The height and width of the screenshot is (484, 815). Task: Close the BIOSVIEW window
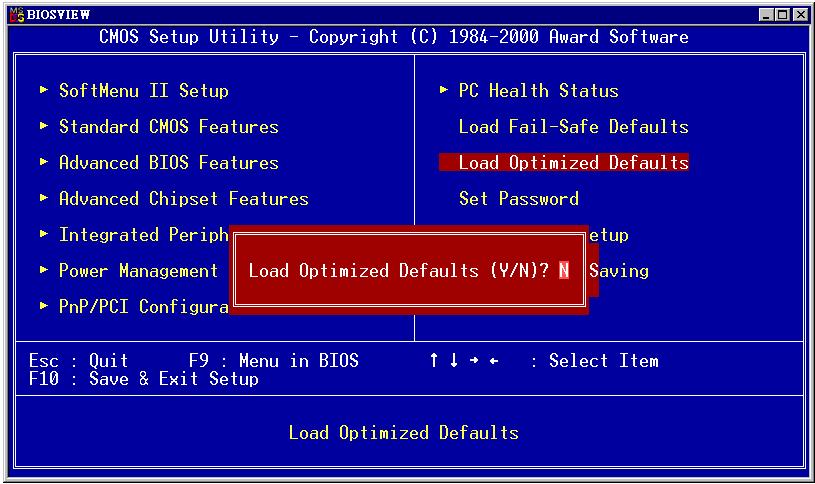pyautogui.click(x=800, y=15)
